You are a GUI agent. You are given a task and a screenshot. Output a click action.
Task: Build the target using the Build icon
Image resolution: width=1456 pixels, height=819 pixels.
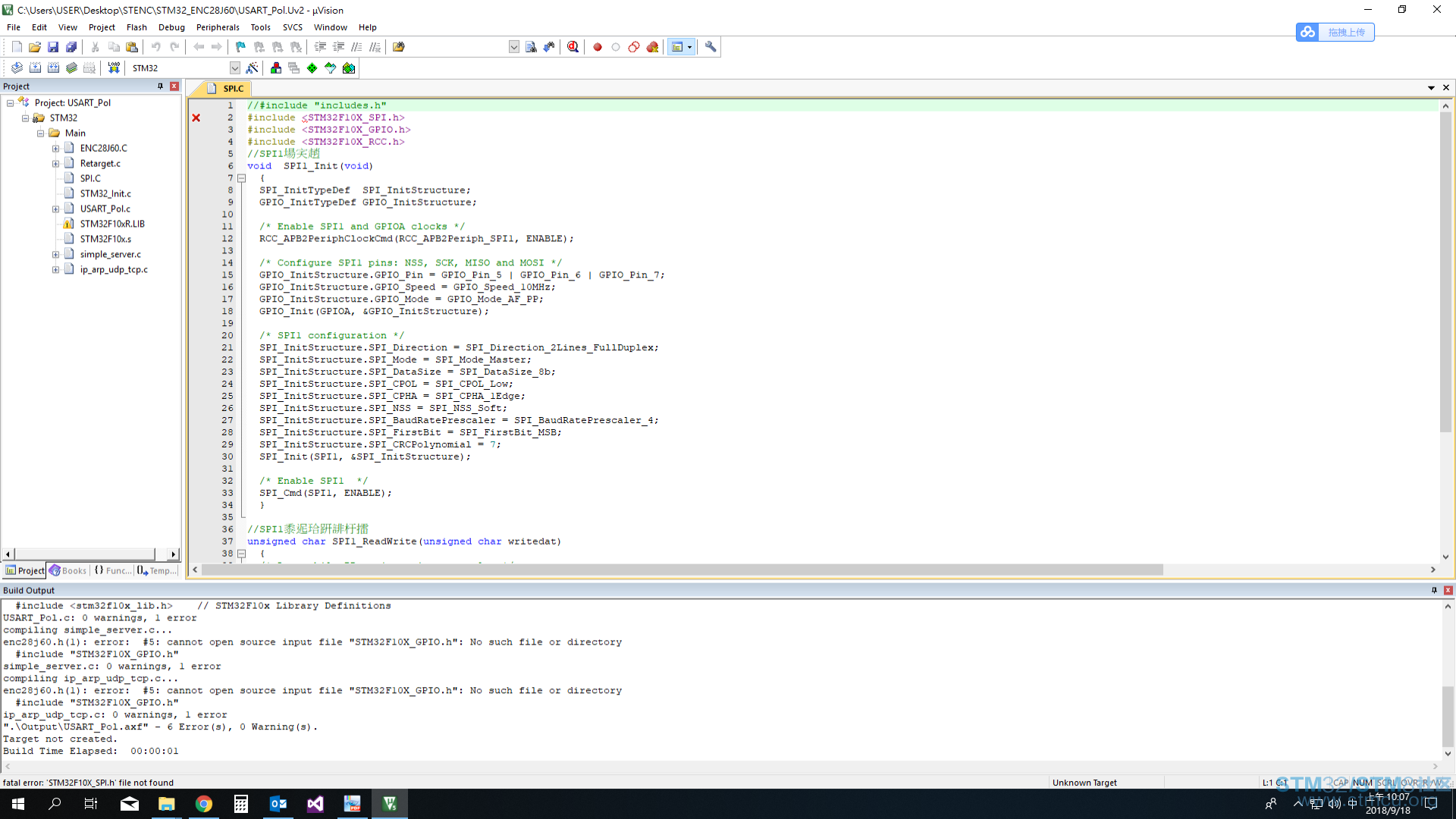click(35, 68)
